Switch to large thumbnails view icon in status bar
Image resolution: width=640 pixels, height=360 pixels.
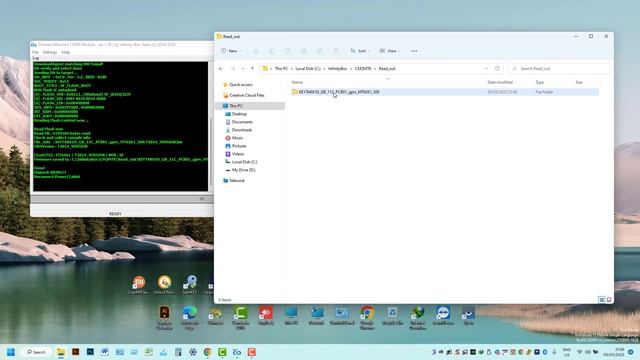click(x=609, y=300)
